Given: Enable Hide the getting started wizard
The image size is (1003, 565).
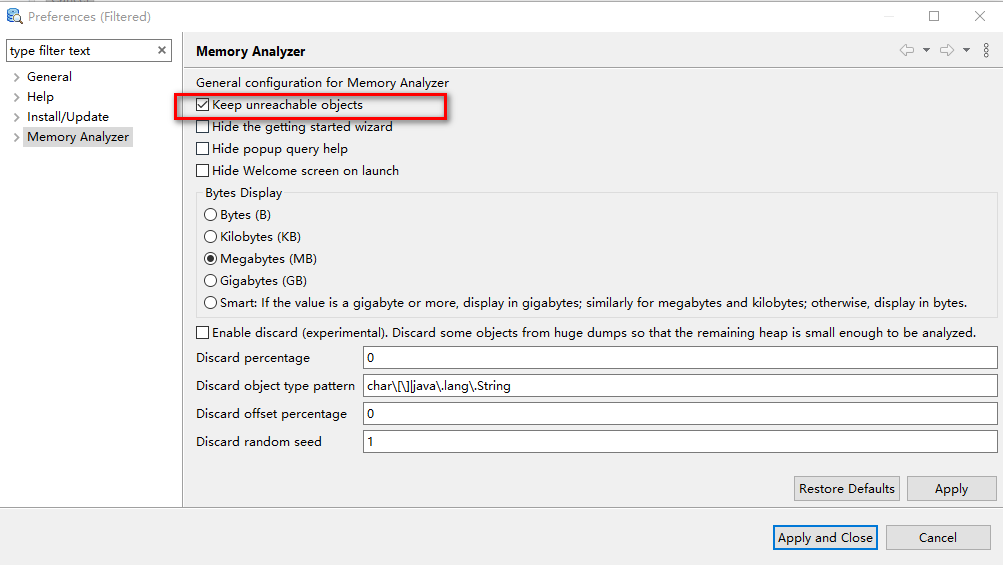Looking at the screenshot, I should pos(202,127).
